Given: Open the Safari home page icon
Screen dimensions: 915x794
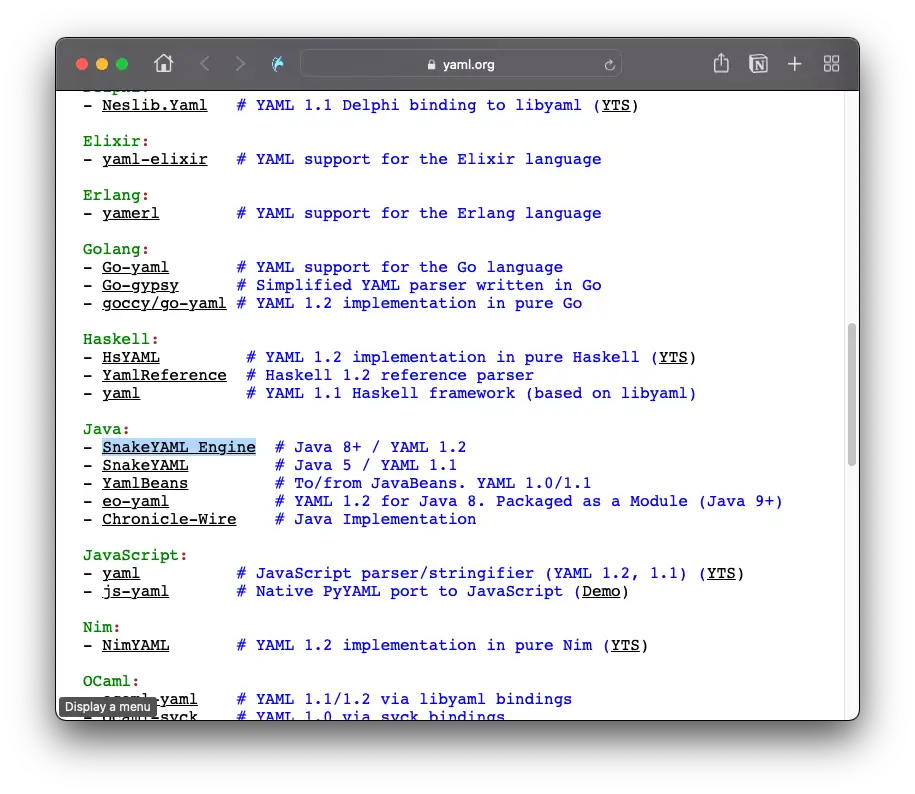Looking at the screenshot, I should [x=163, y=64].
